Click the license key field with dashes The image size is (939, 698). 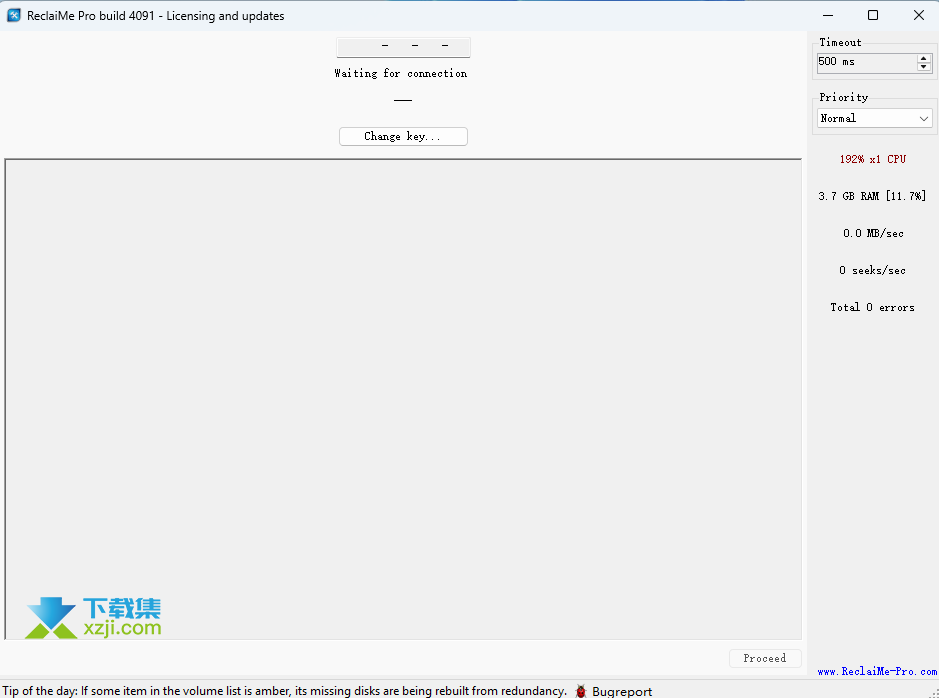coord(403,47)
